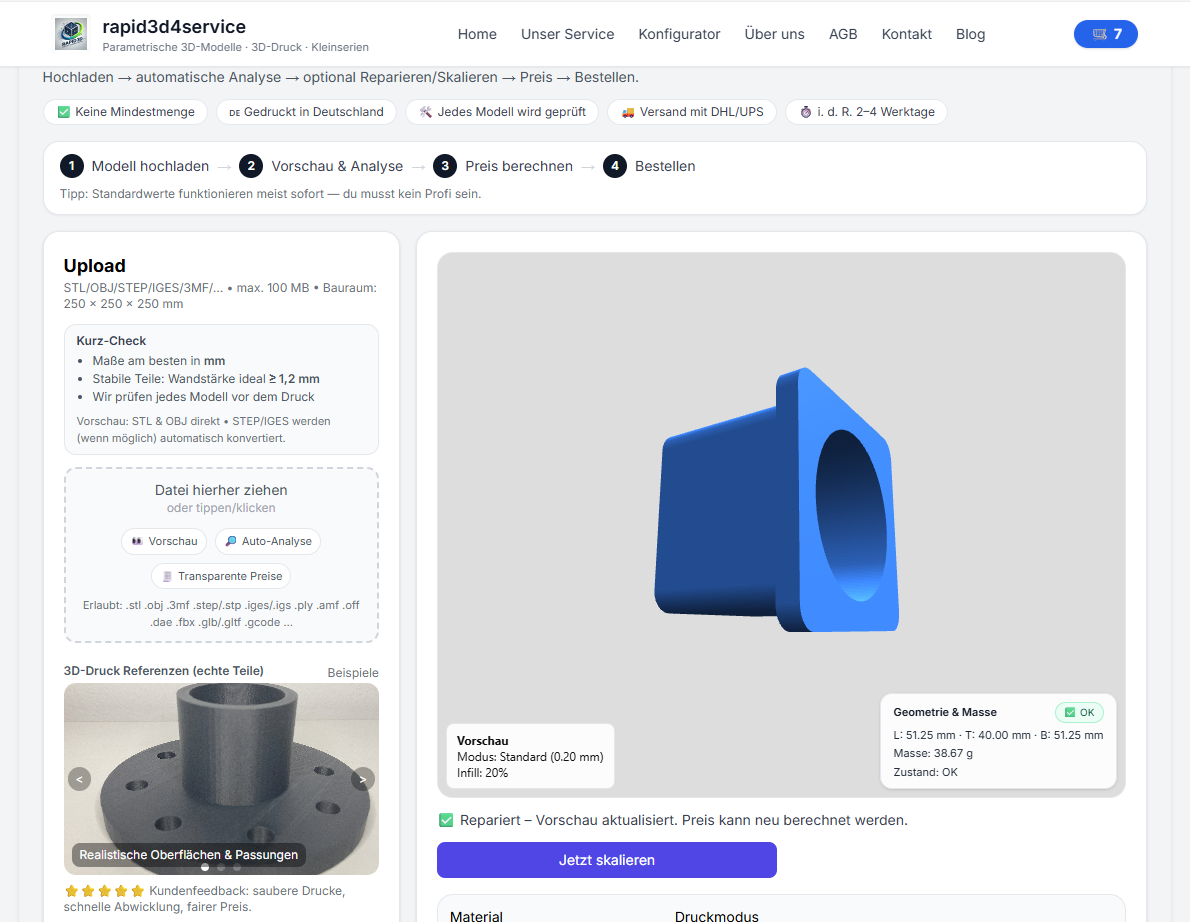Image resolution: width=1190 pixels, height=922 pixels.
Task: Expand the Beispiele reference examples
Action: (353, 672)
